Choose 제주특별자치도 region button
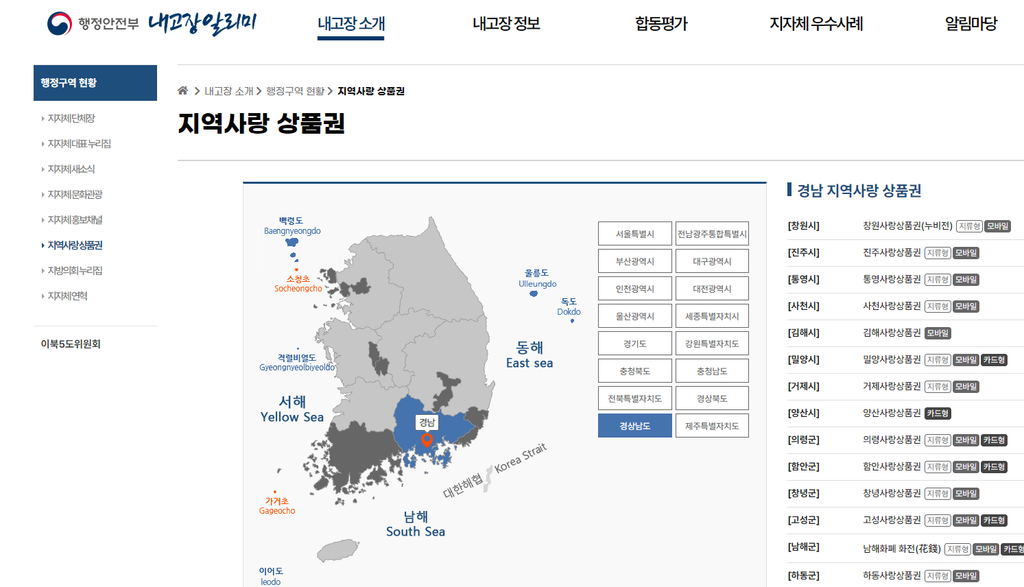 (712, 426)
